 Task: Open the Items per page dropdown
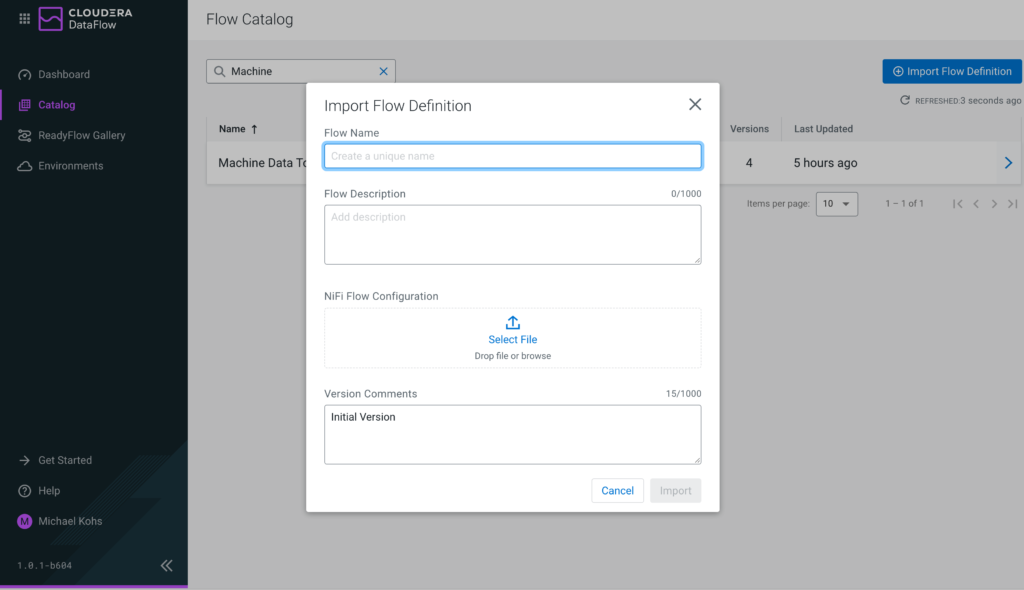[837, 204]
